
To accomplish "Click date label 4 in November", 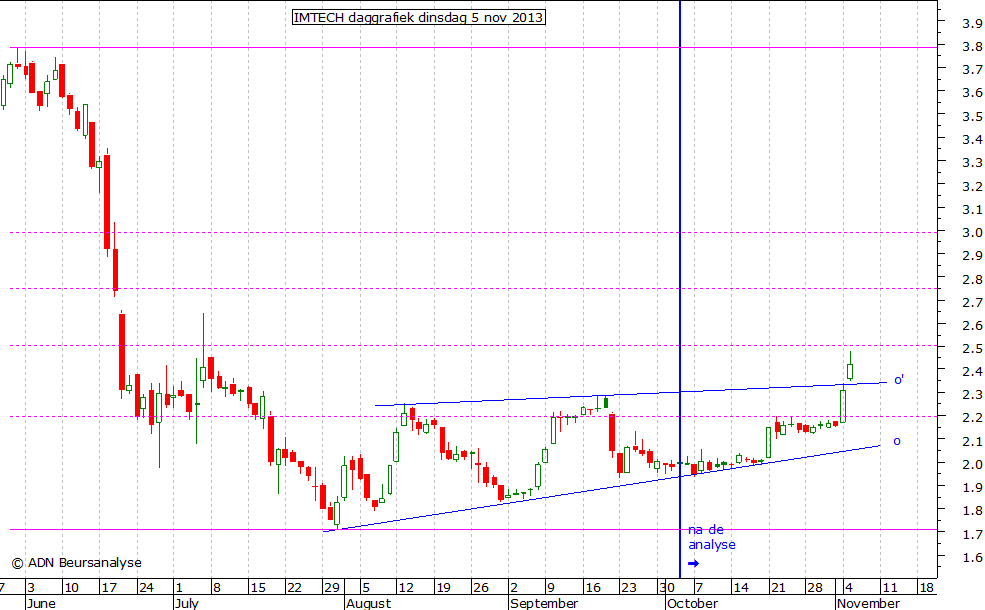I will tap(848, 588).
